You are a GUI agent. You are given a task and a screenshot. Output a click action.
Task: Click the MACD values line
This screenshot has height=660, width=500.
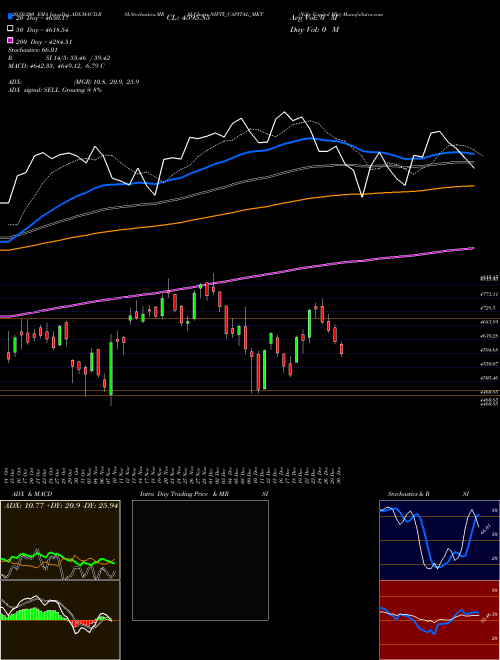(x=56, y=66)
